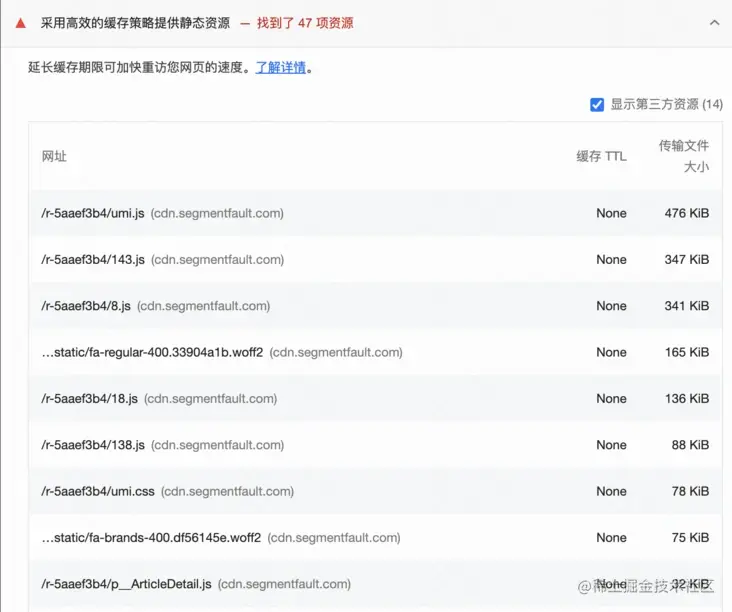This screenshot has height=612, width=732.
Task: Click the 136 KiB size value
Action: (687, 399)
